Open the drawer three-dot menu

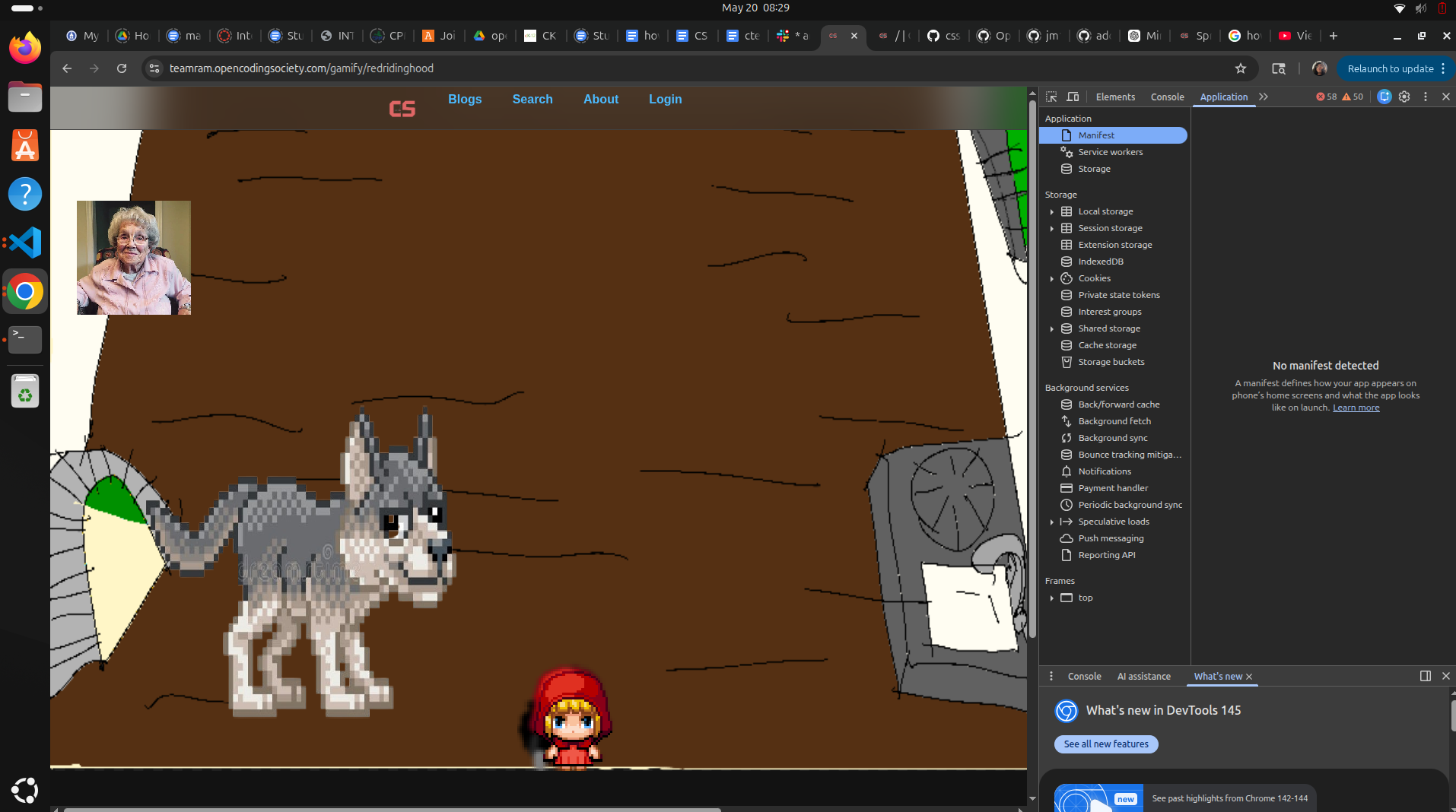(x=1051, y=676)
